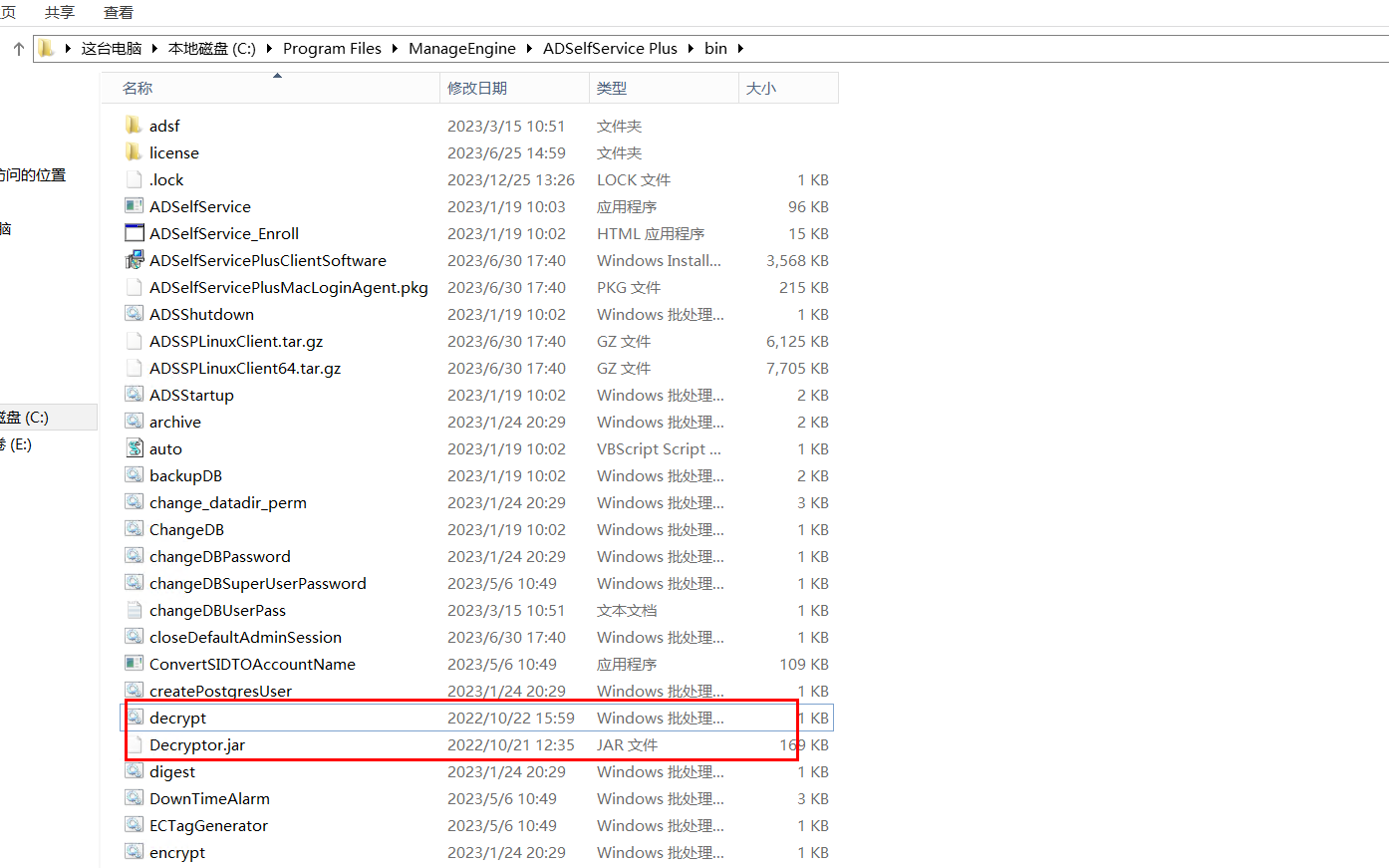Click the type label HTML 应用程序
Screen dimensions: 1389x868
click(651, 233)
